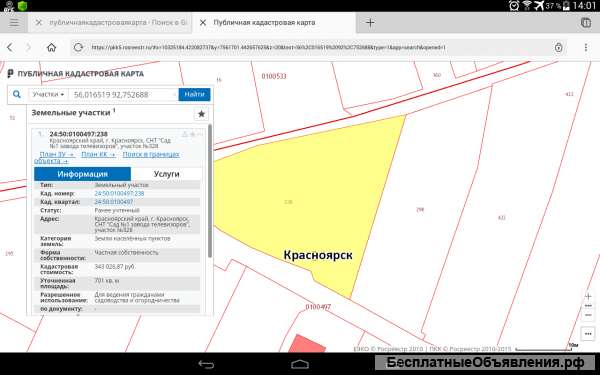Go forward with the browser forward arrow
This screenshot has width=600, height=375.
pos(29,47)
